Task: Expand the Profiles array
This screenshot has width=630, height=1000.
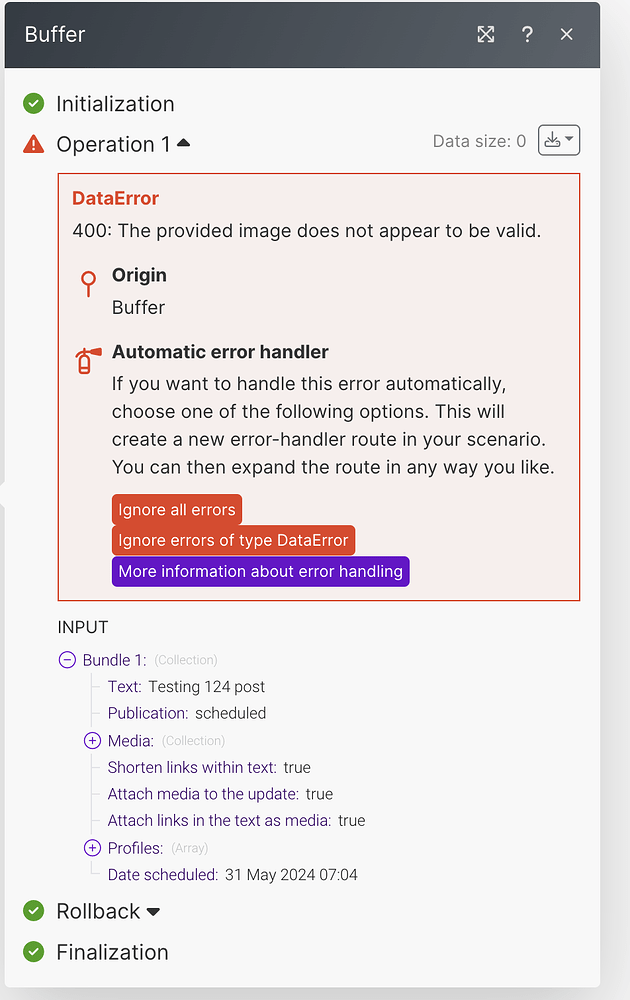Action: [92, 848]
